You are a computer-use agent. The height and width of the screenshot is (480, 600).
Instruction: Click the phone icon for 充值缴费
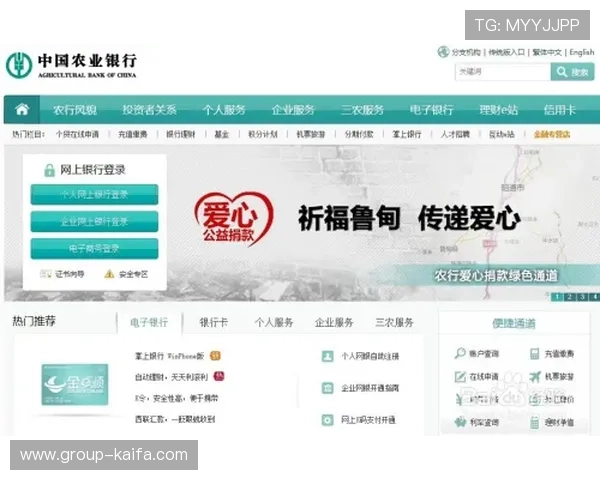point(535,354)
